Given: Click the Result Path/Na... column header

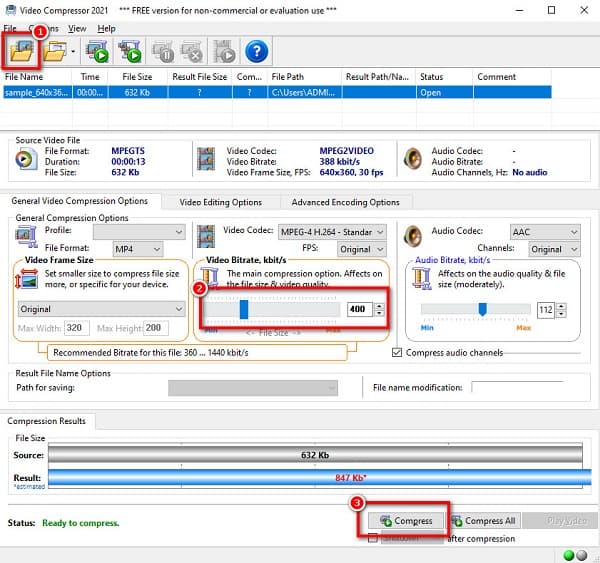Looking at the screenshot, I should pos(379,77).
